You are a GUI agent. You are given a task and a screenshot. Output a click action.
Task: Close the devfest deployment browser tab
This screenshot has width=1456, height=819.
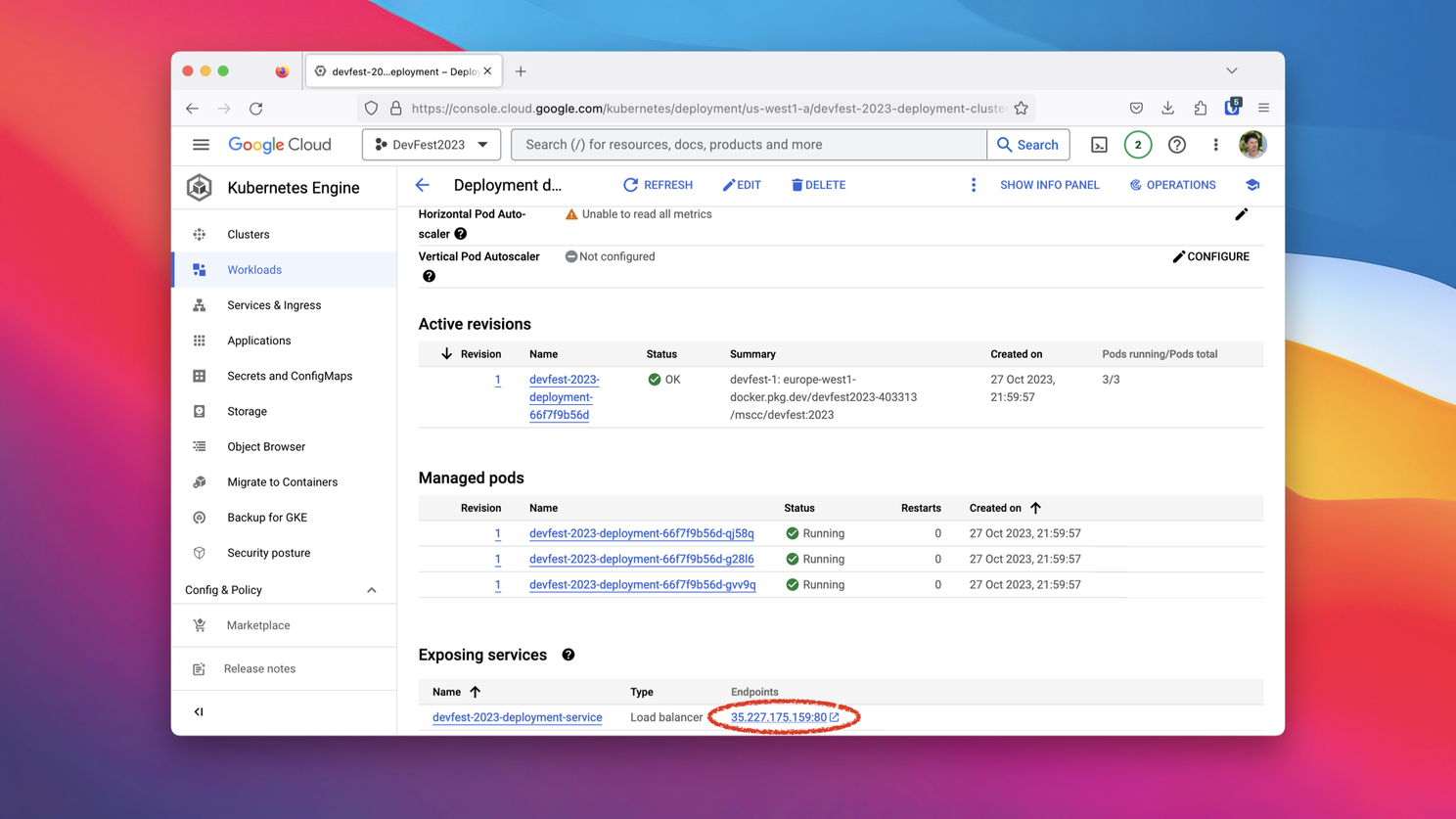487,71
